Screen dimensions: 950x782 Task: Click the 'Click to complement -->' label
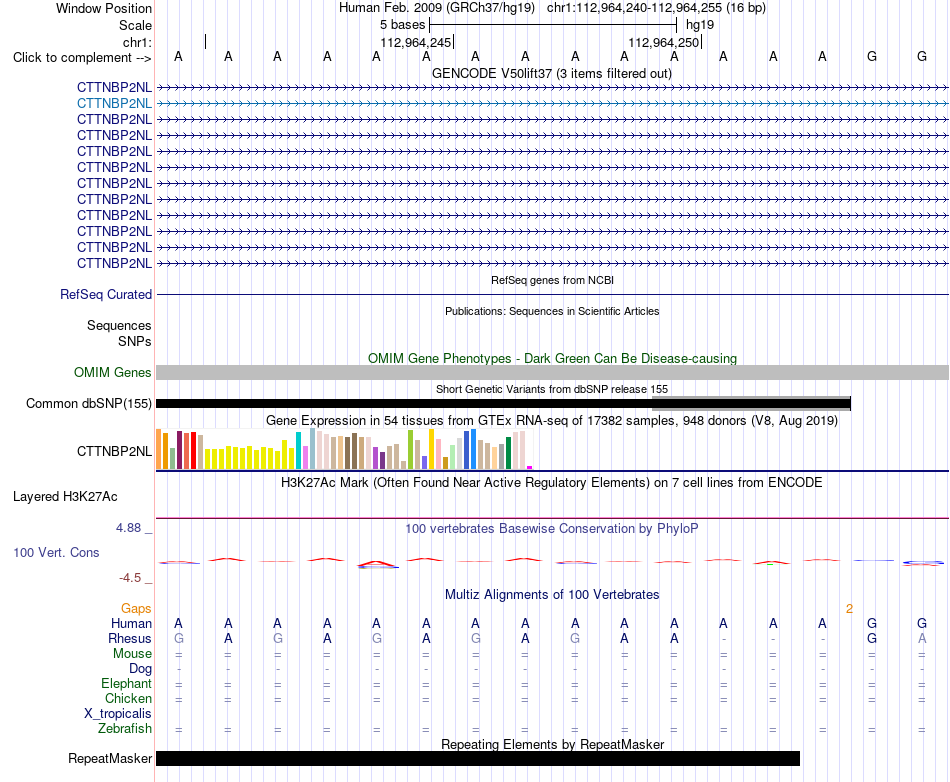click(82, 58)
